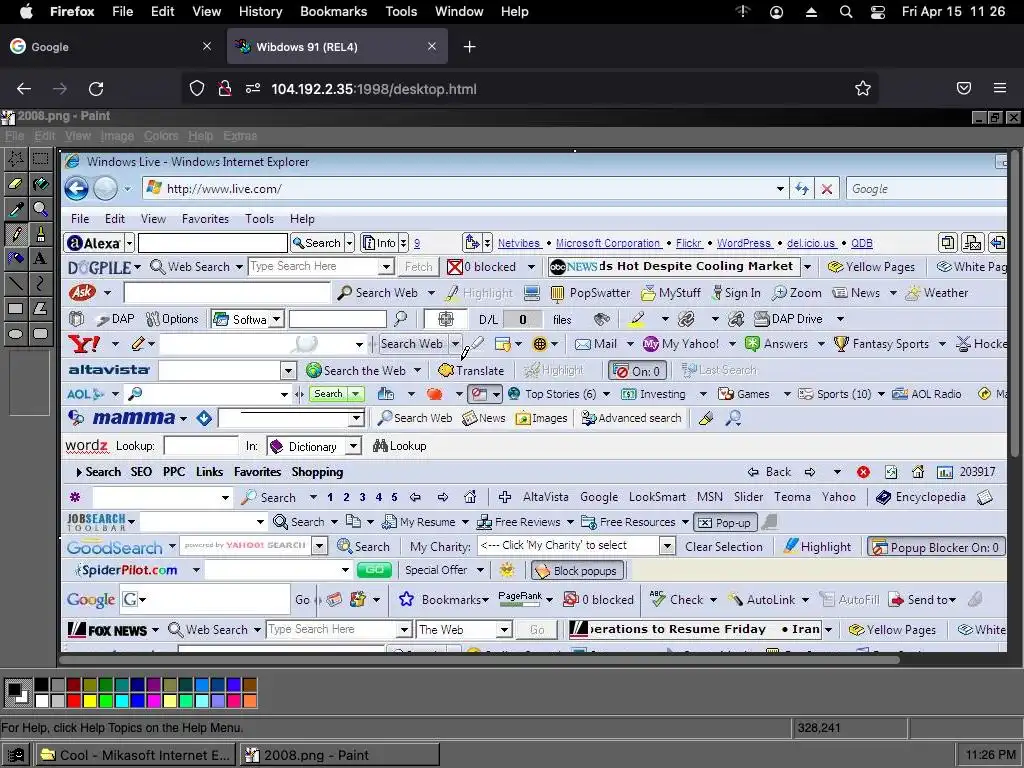Click the Firefox address bar URL
This screenshot has width=1024, height=768.
(374, 89)
